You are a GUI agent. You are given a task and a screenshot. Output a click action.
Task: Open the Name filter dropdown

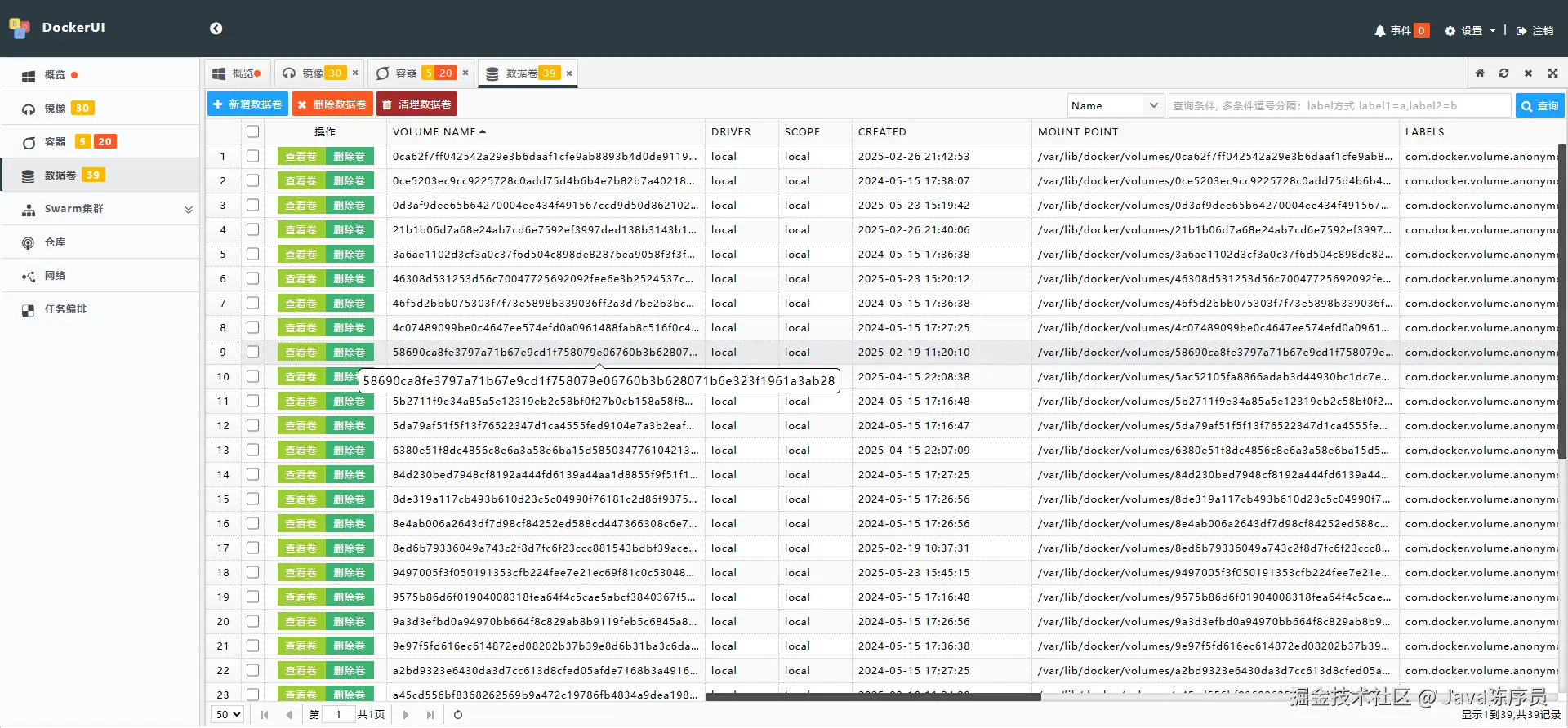(x=1116, y=105)
